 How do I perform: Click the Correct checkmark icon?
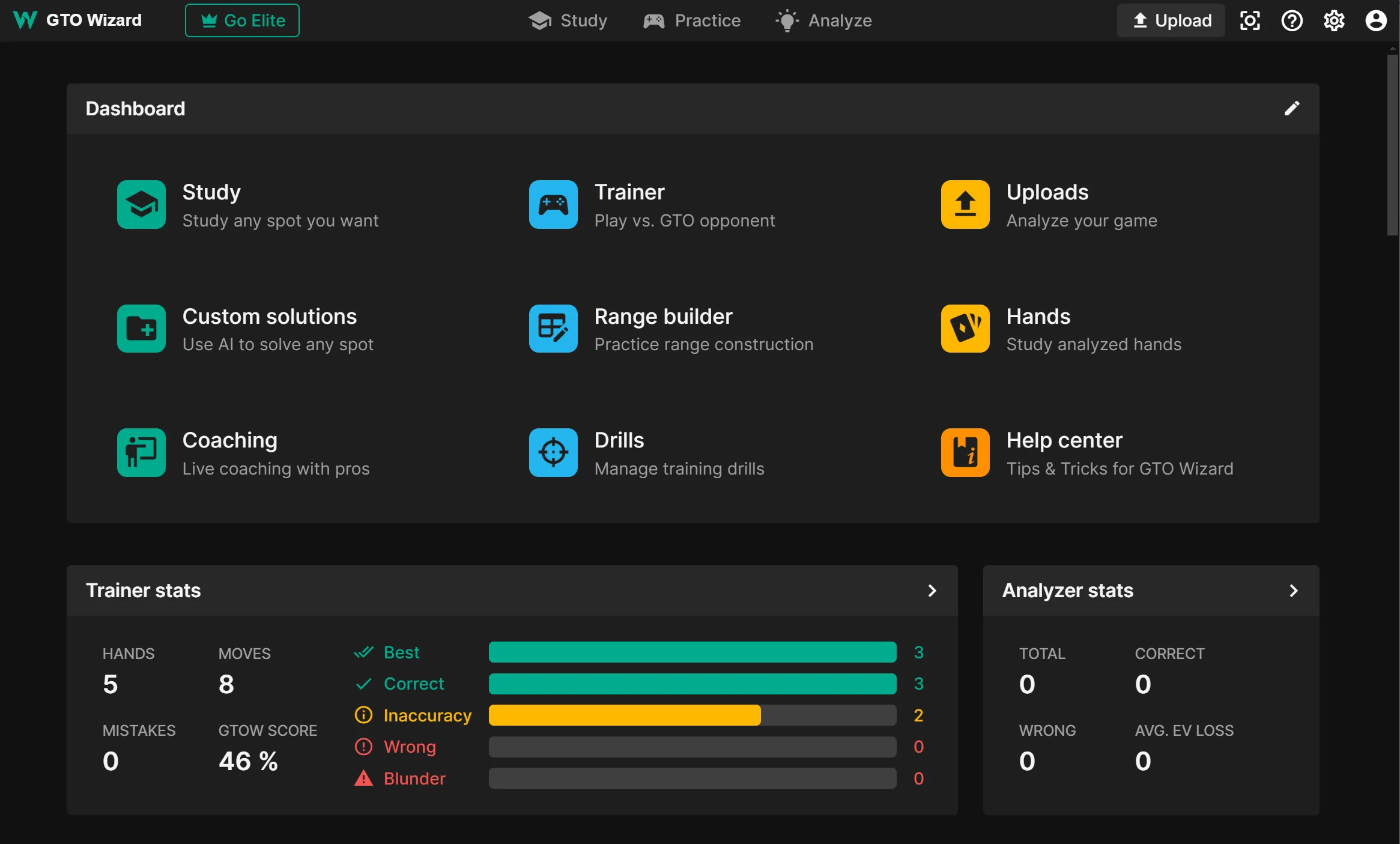[363, 684]
